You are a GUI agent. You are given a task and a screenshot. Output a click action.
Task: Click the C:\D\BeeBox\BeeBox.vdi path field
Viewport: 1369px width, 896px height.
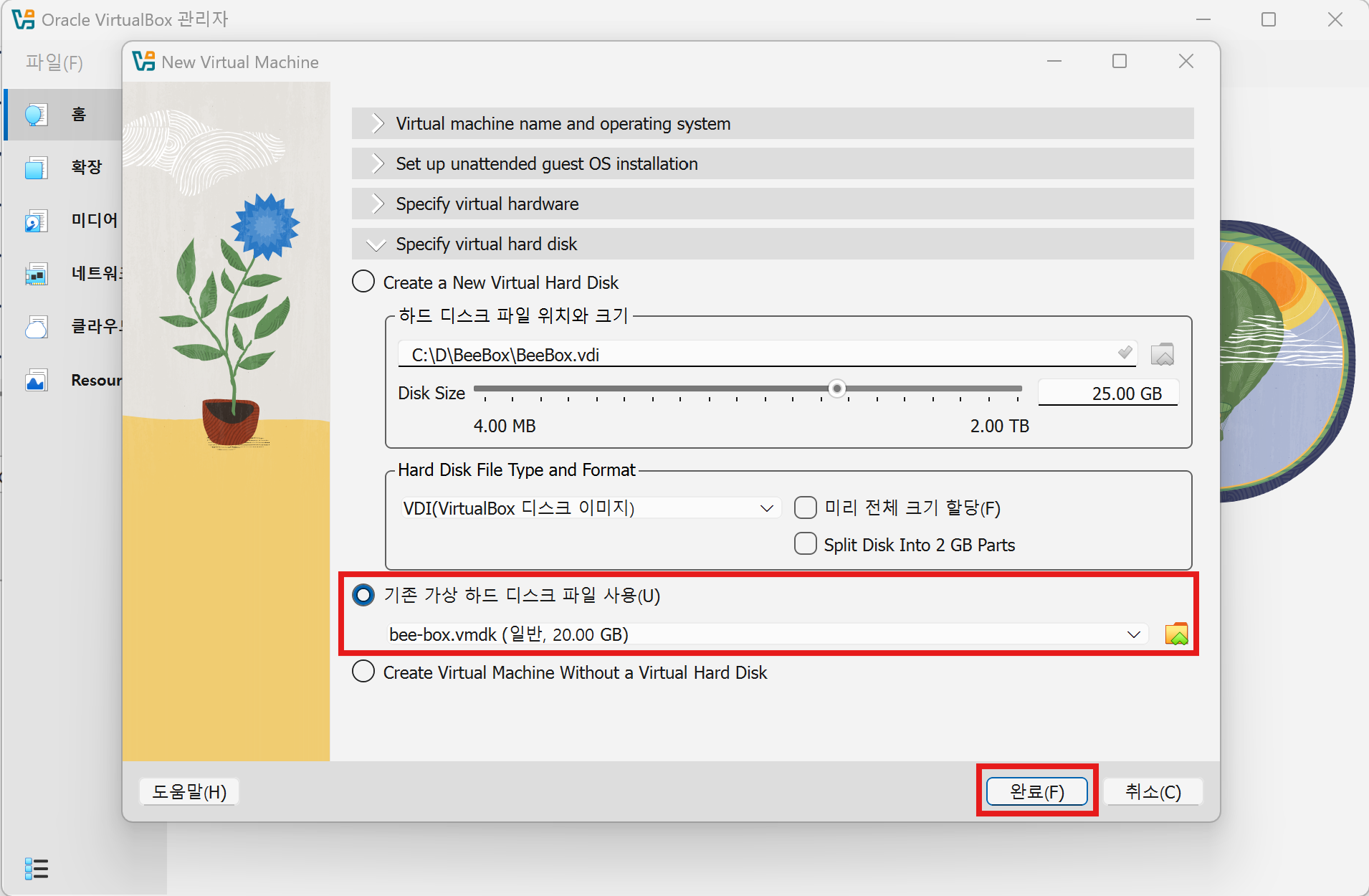[767, 354]
